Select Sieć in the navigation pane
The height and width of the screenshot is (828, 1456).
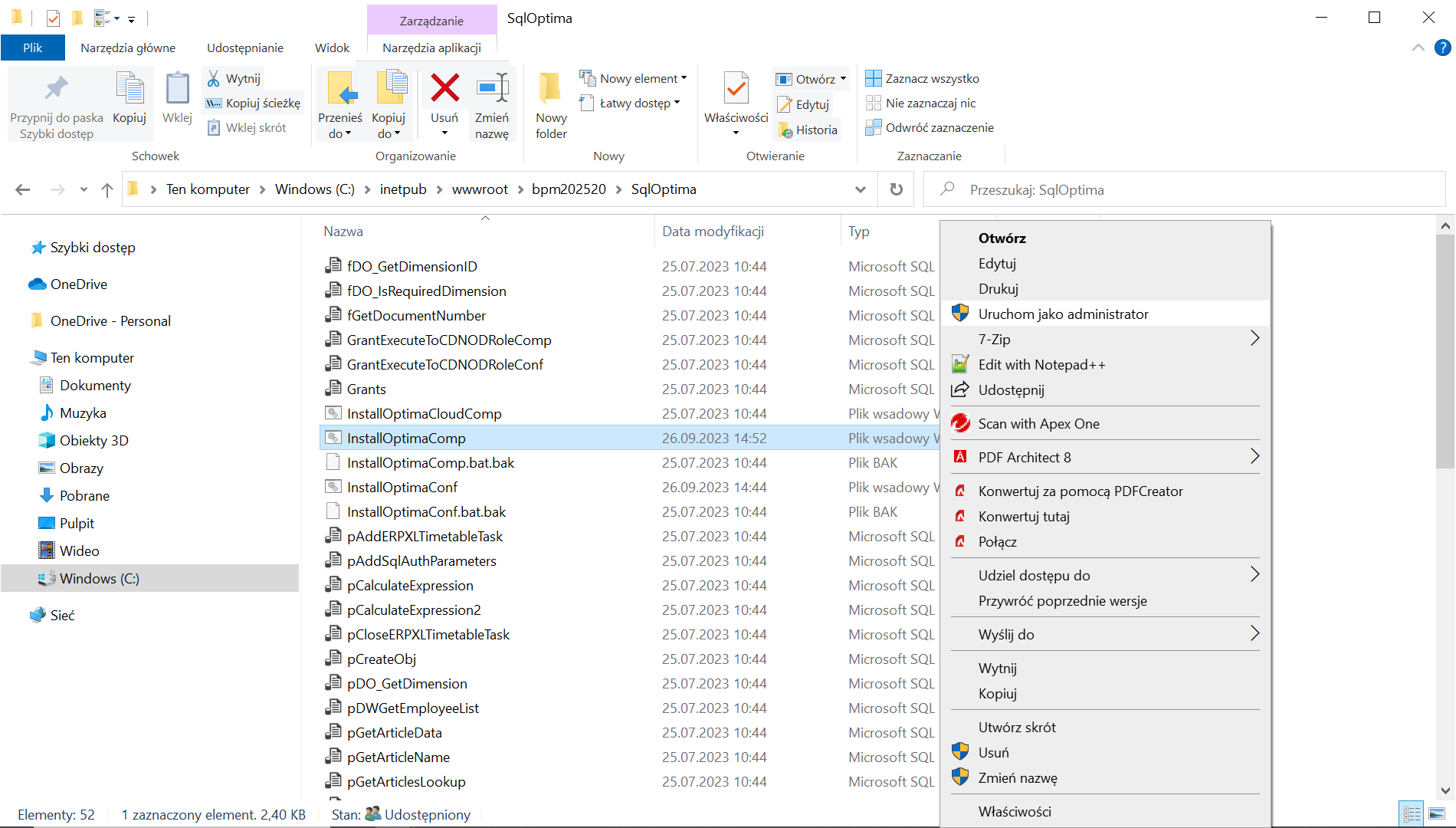[62, 615]
